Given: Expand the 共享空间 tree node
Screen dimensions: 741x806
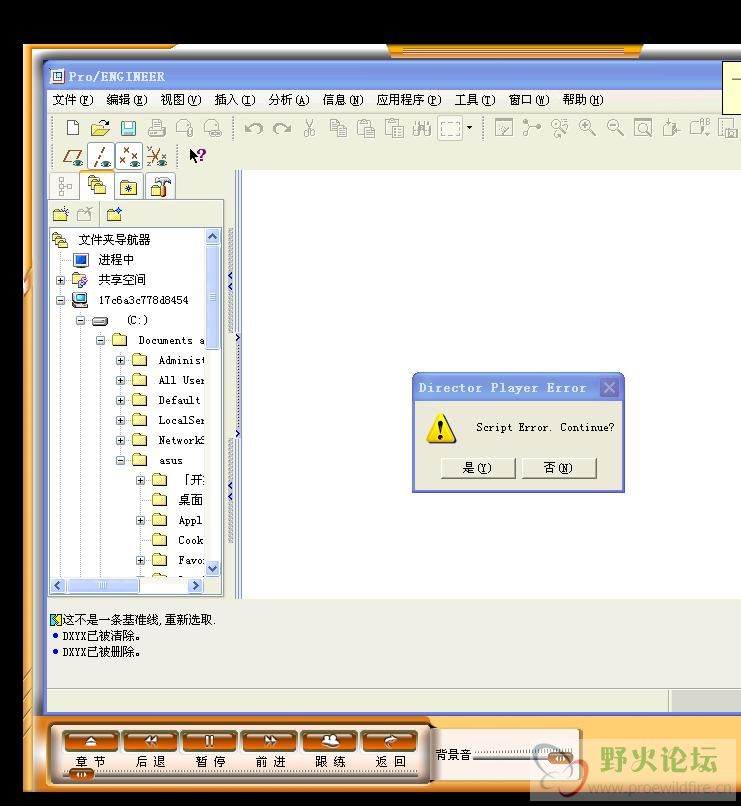Looking at the screenshot, I should coord(61,280).
